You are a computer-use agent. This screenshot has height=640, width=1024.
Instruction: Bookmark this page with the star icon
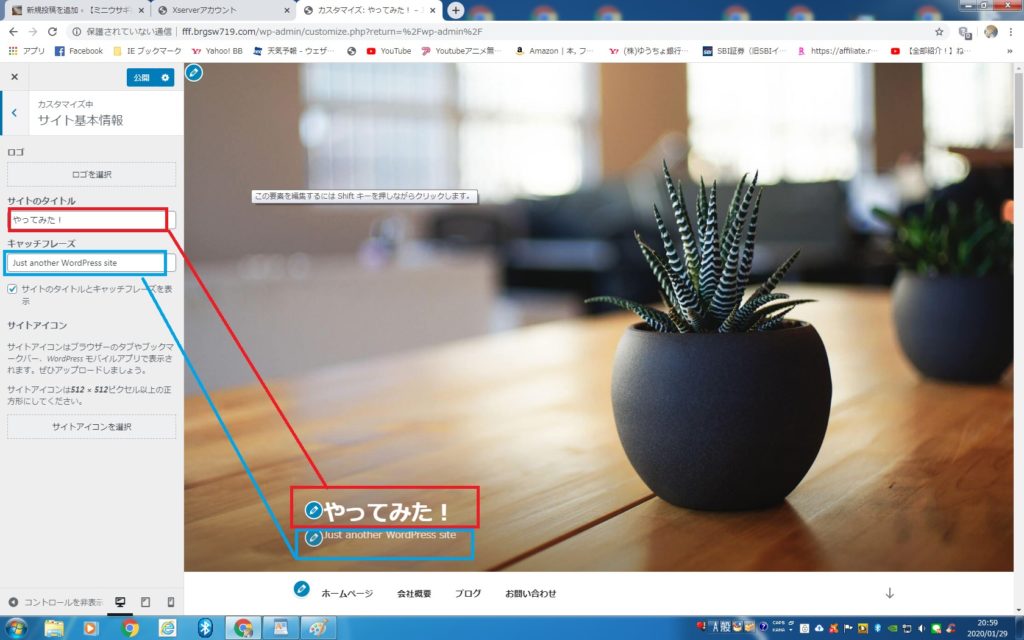coord(939,31)
